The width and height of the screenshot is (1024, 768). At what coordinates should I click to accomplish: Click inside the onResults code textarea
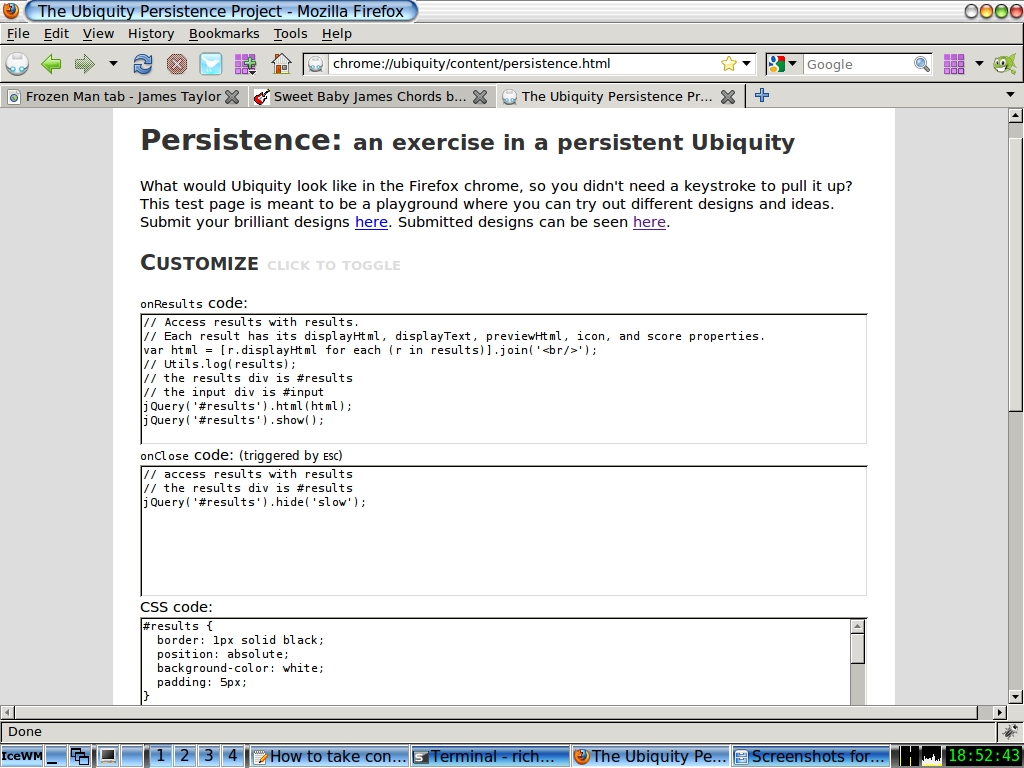(x=504, y=379)
